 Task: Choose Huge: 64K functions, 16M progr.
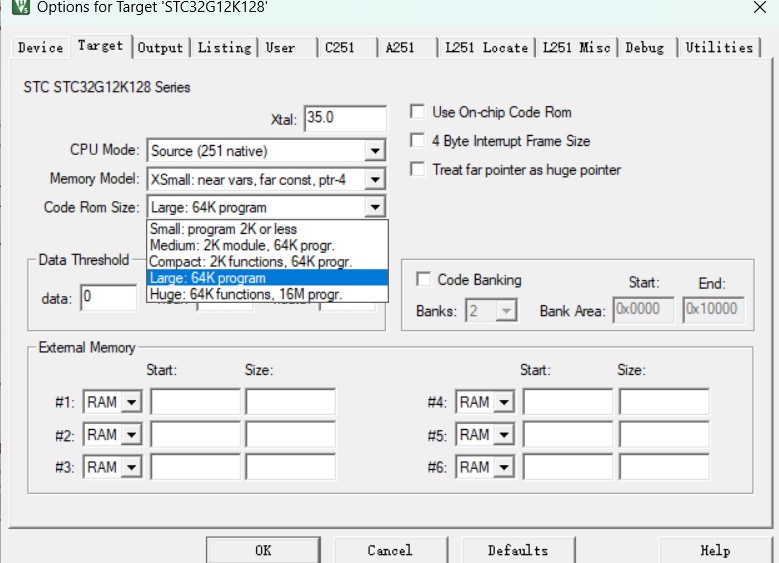pos(267,294)
